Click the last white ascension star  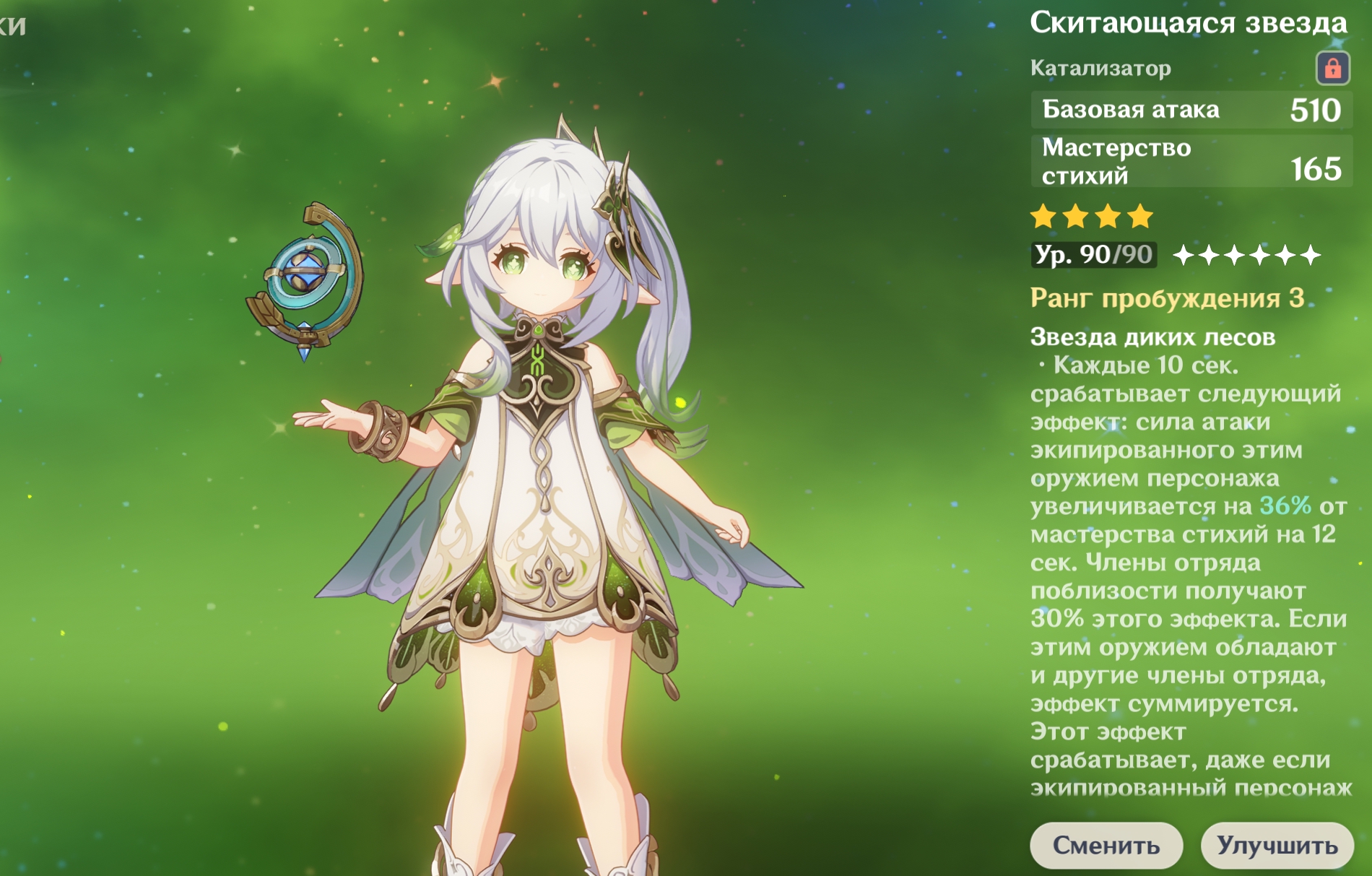tap(1310, 255)
